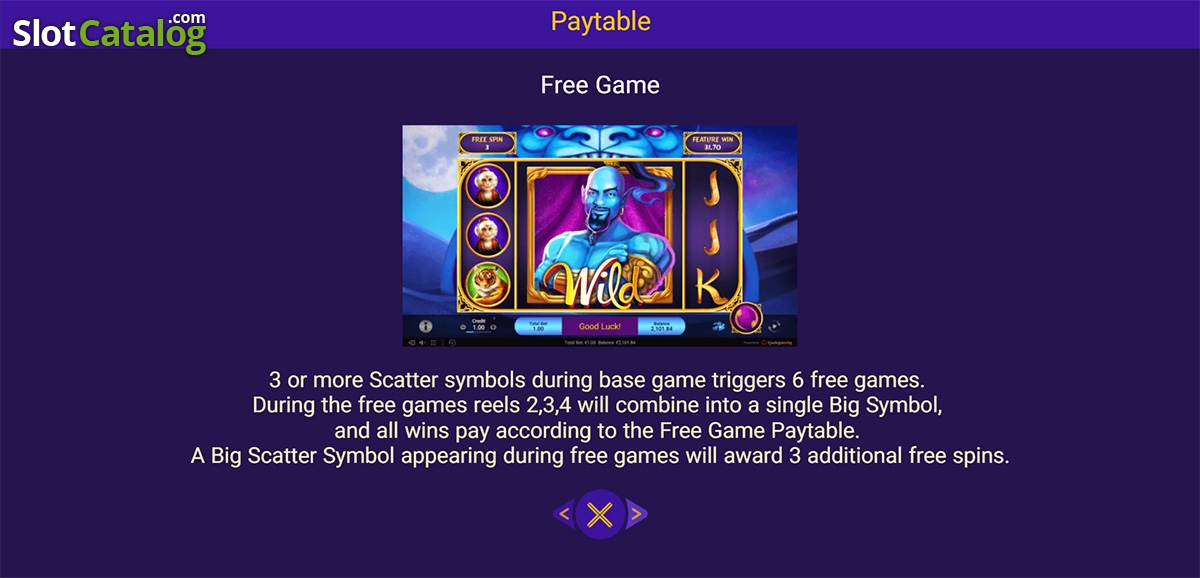1200x578 pixels.
Task: Click the Balance display in preview
Action: [661, 326]
